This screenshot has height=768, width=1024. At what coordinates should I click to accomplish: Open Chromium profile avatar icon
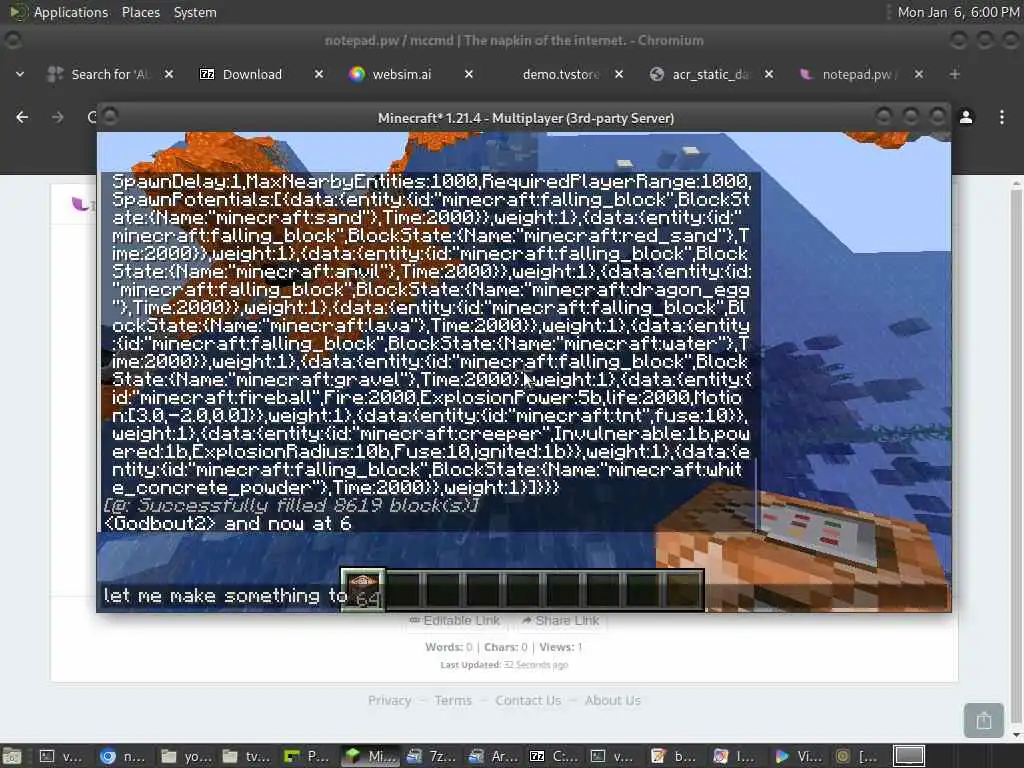point(966,117)
